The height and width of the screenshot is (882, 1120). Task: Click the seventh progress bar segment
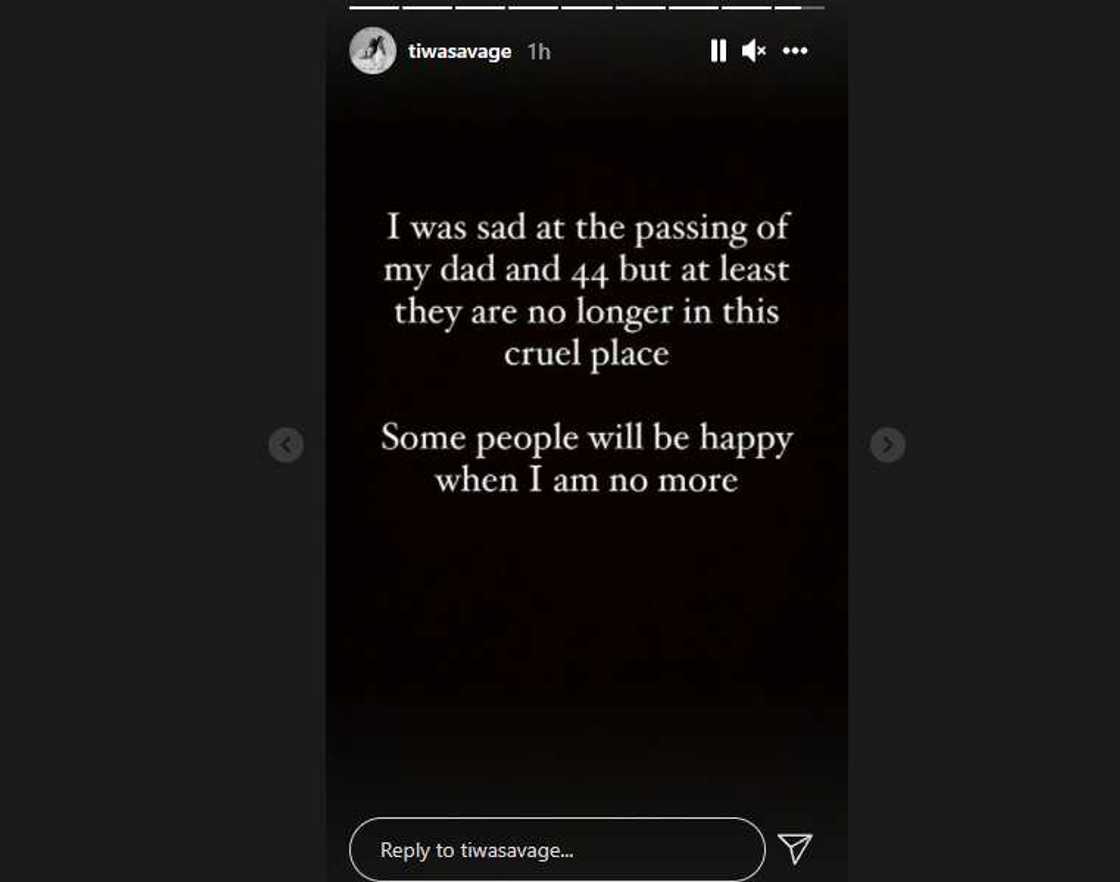click(x=693, y=7)
